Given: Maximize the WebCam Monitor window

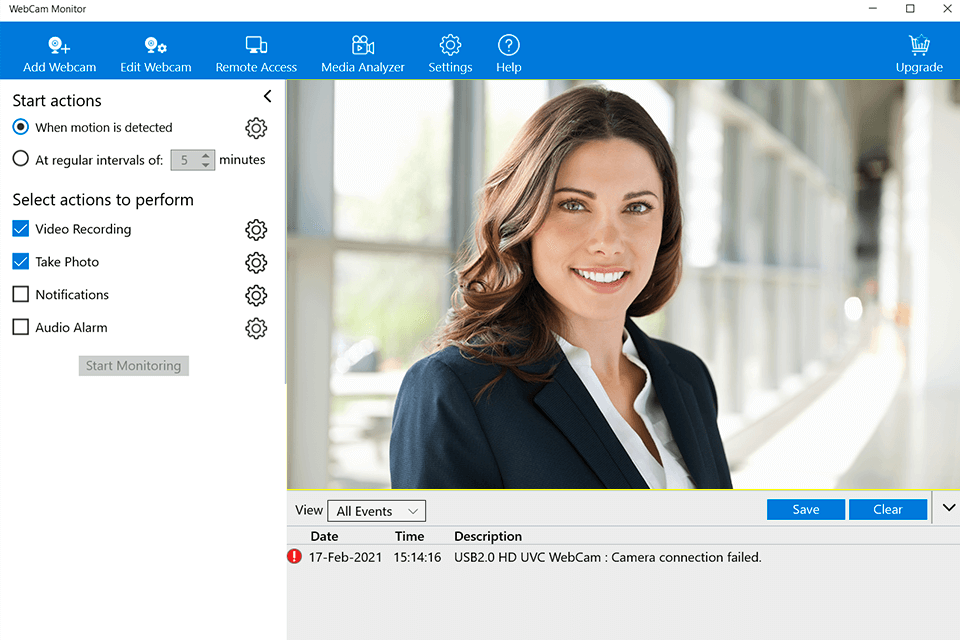Looking at the screenshot, I should coord(910,9).
